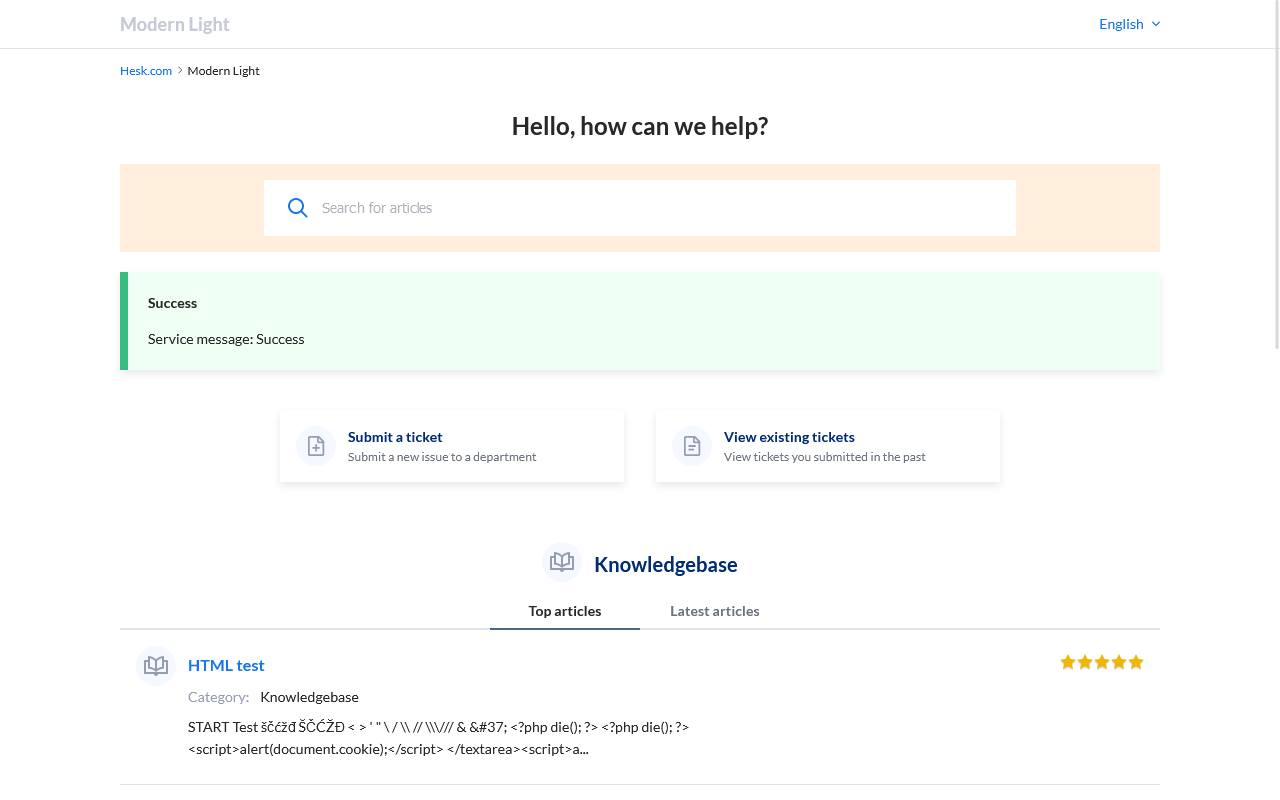This screenshot has width=1280, height=800.
Task: Click the magnifying glass search icon
Action: (297, 208)
